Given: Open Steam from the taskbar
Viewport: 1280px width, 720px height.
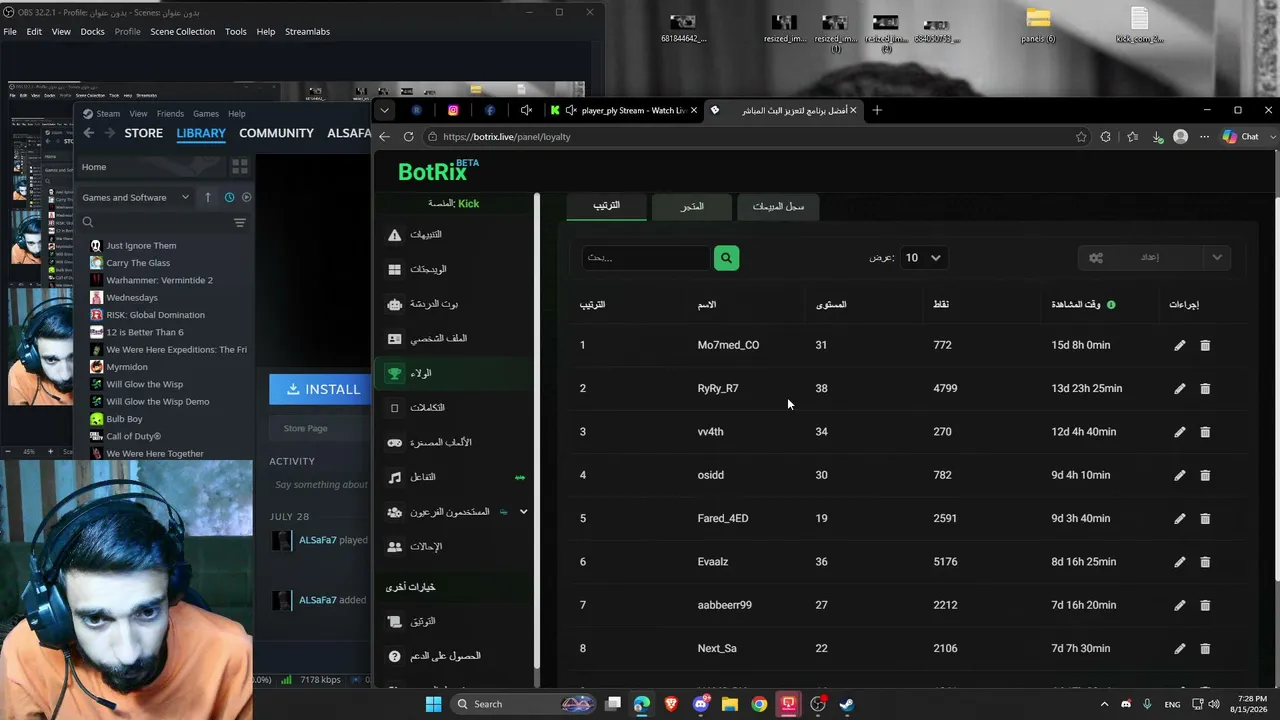Looking at the screenshot, I should click(847, 704).
